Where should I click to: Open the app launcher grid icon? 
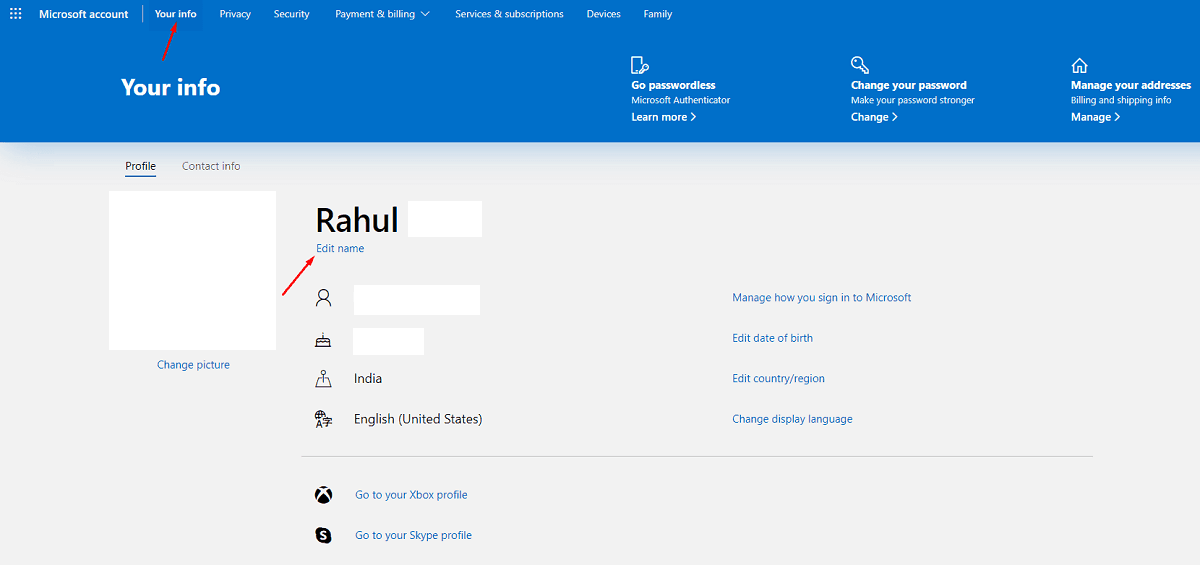click(15, 14)
